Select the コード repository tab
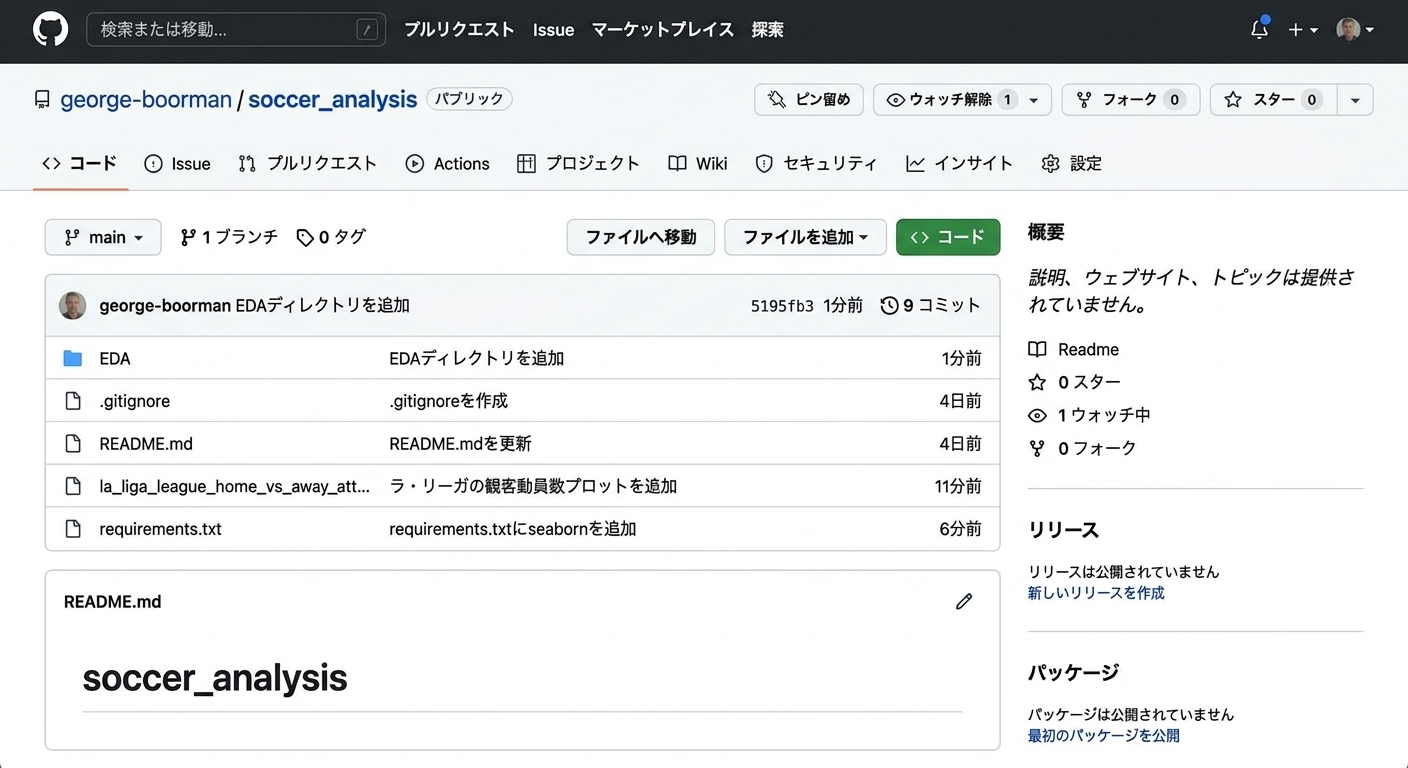The height and width of the screenshot is (768, 1408). (x=80, y=163)
